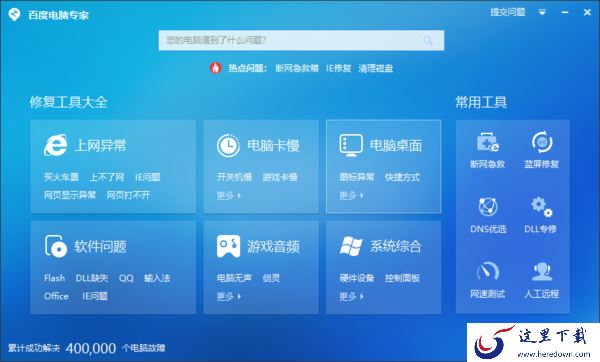The width and height of the screenshot is (600, 362).
Task: Click the Office link
Action: point(56,296)
